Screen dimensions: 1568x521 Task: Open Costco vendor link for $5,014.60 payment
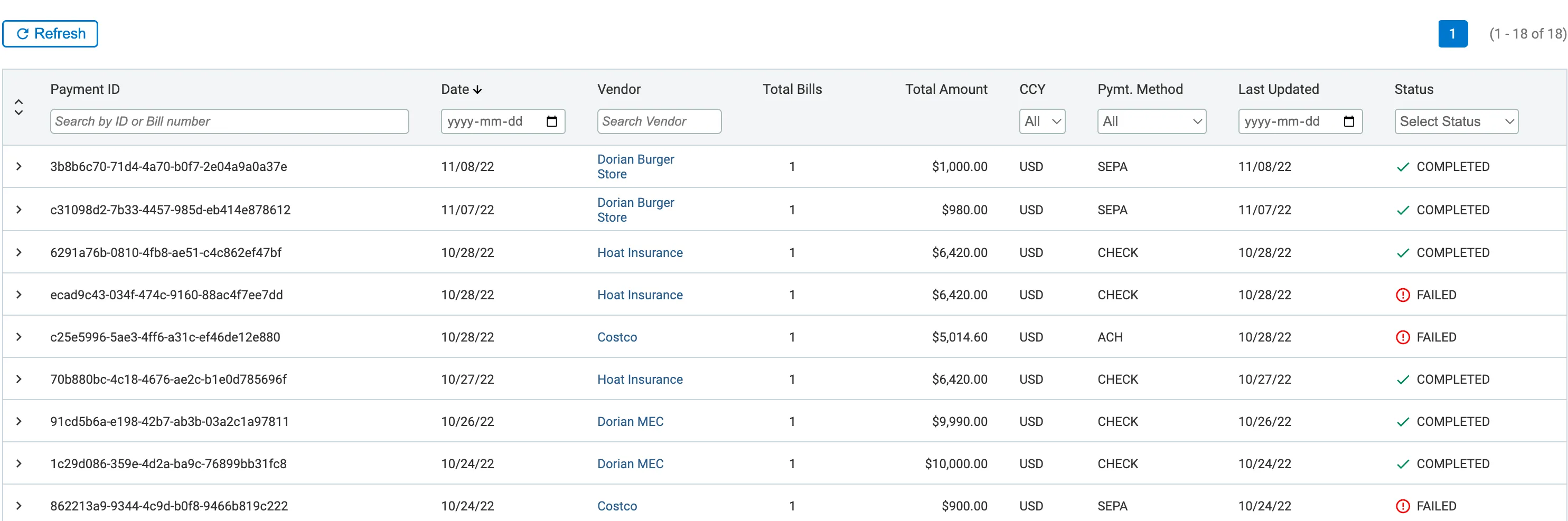click(x=617, y=337)
